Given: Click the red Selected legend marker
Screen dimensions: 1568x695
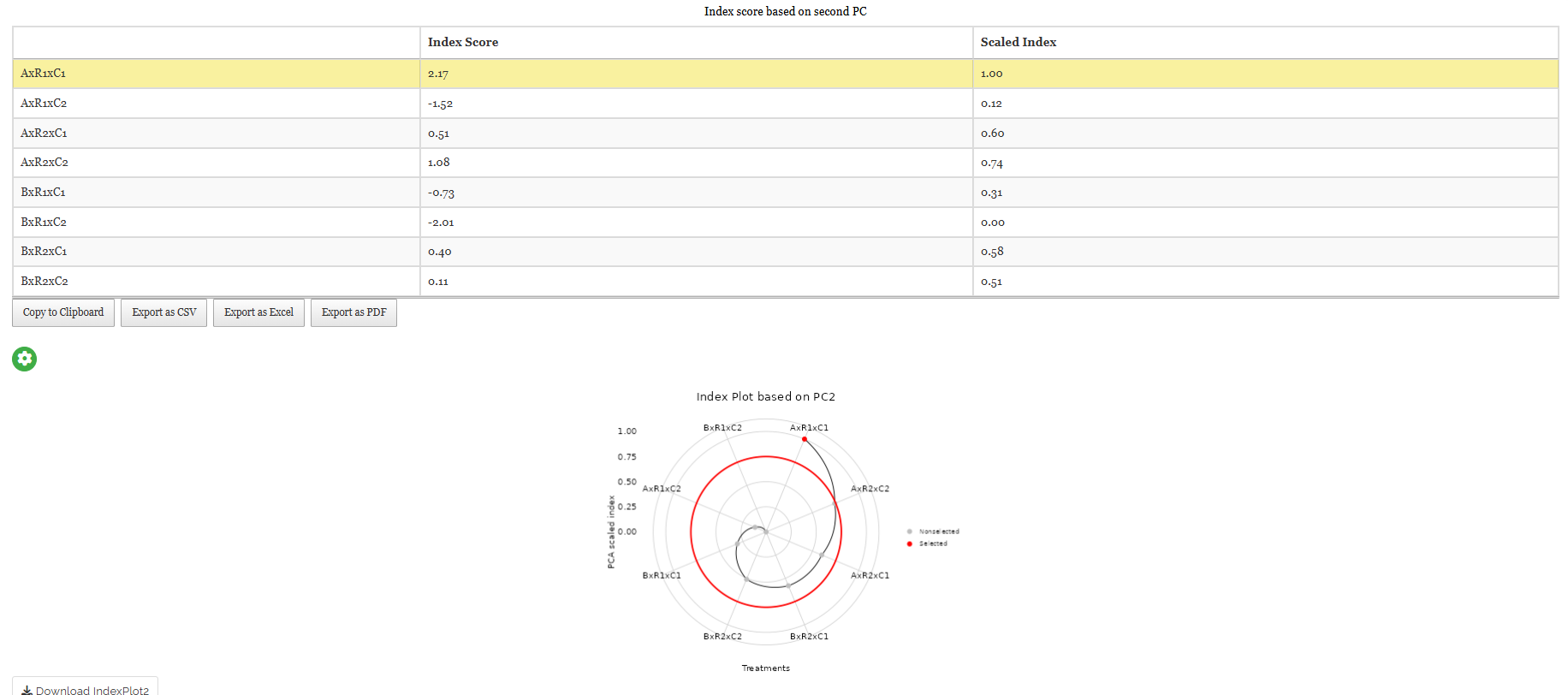Looking at the screenshot, I should [909, 544].
